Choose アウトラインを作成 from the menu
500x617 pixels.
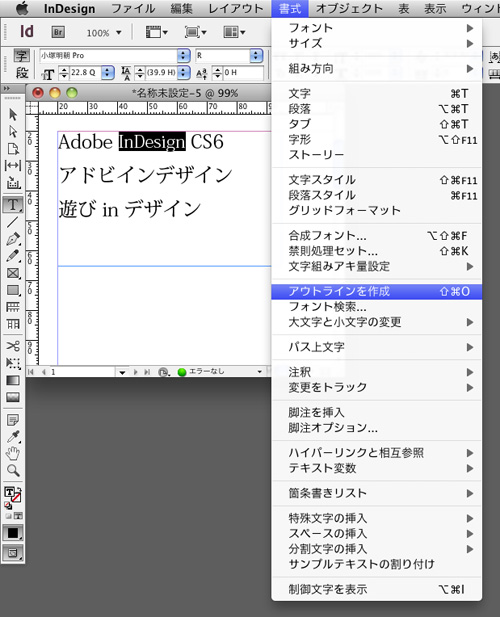pos(377,292)
